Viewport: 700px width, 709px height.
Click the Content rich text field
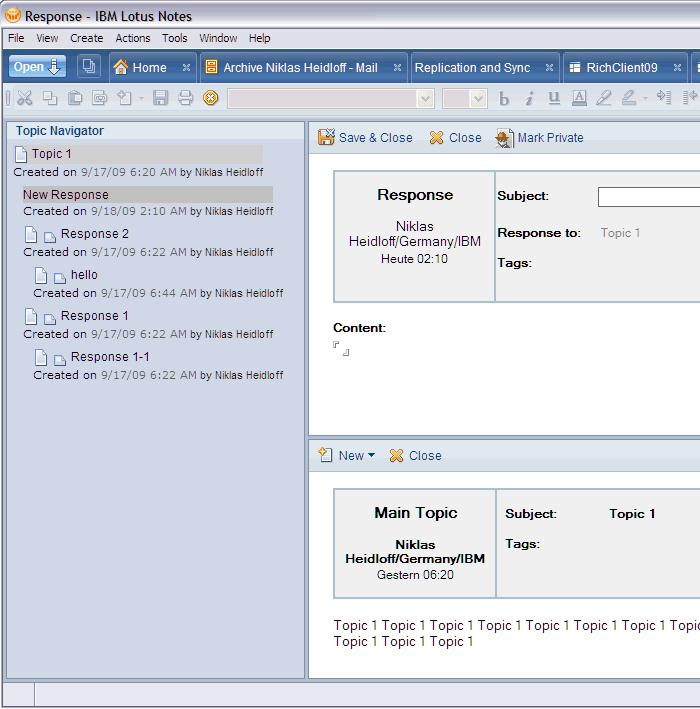pos(341,348)
